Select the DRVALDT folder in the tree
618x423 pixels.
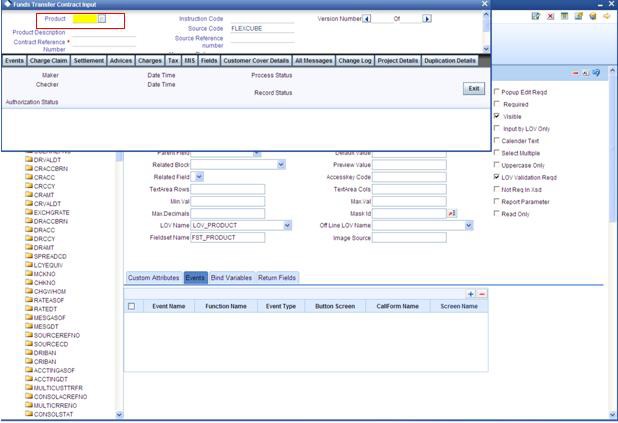[43, 160]
